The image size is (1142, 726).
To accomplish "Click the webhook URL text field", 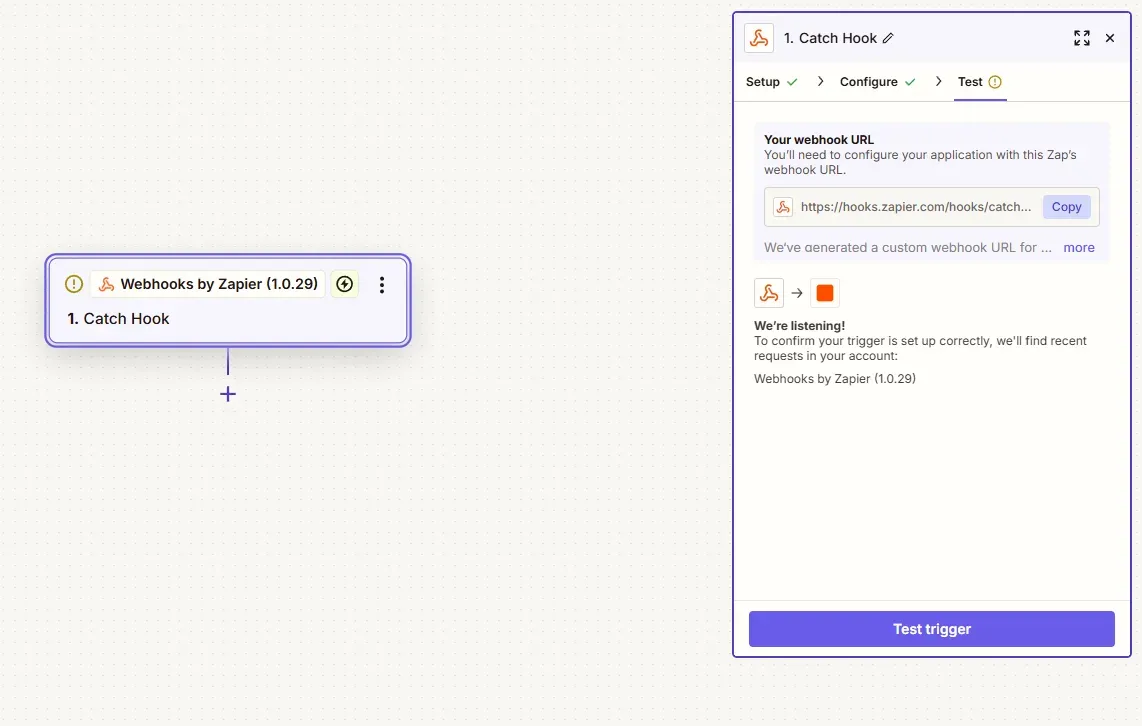I will [x=932, y=207].
